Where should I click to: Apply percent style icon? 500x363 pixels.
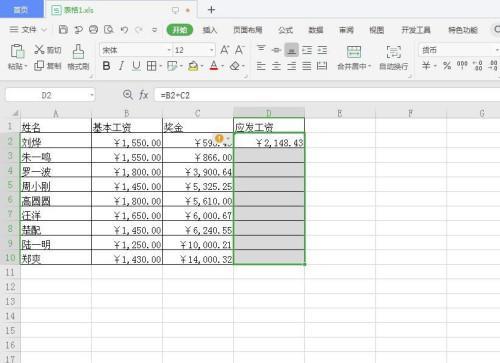pyautogui.click(x=447, y=65)
